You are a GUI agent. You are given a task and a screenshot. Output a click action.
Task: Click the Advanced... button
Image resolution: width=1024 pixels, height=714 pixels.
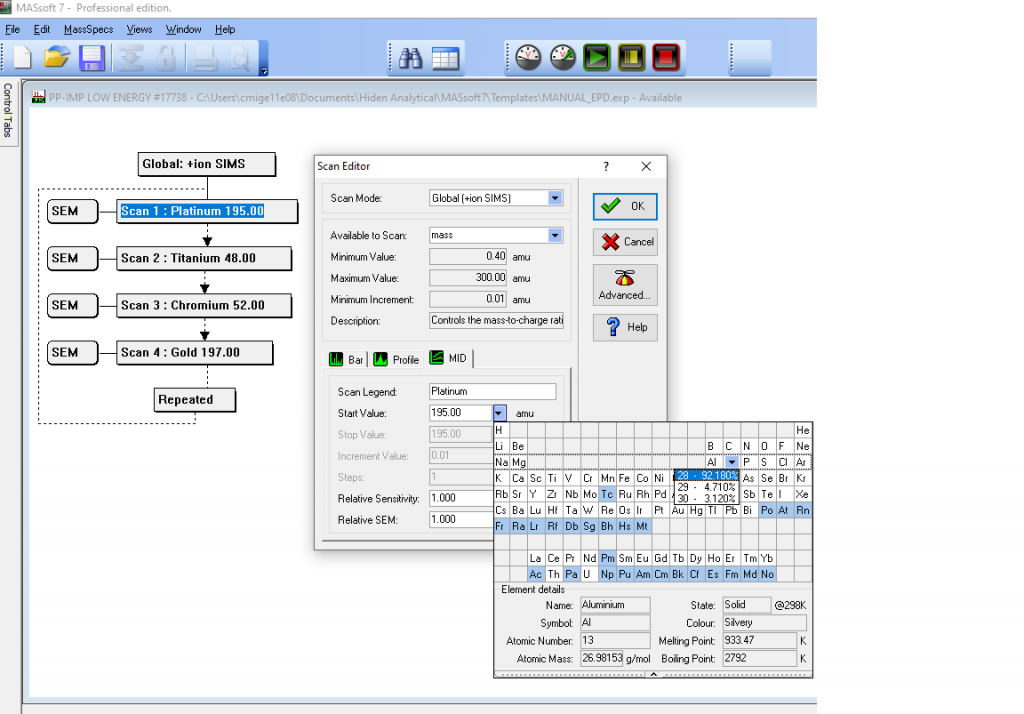click(x=625, y=285)
